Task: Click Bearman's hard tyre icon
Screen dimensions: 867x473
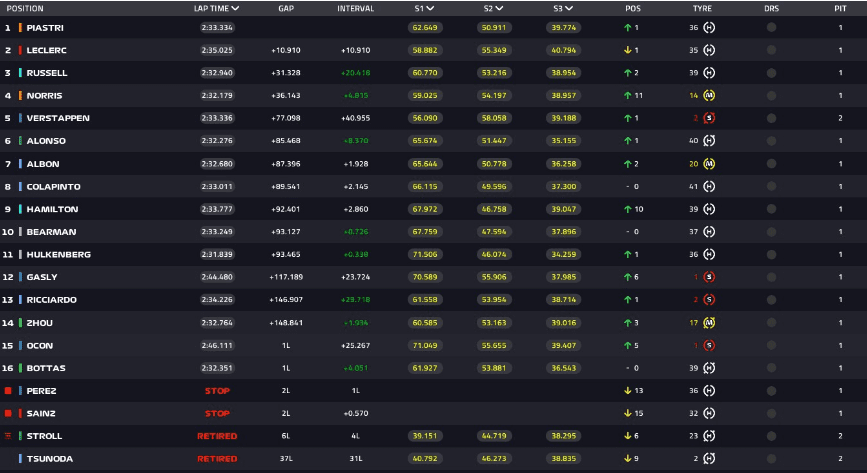Action: click(x=709, y=232)
